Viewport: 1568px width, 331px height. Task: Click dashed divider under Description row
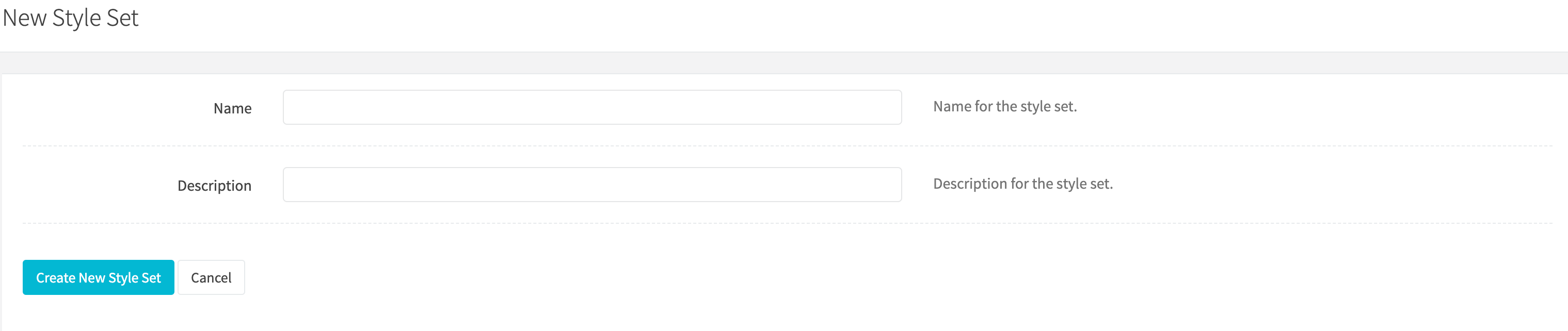(788, 223)
